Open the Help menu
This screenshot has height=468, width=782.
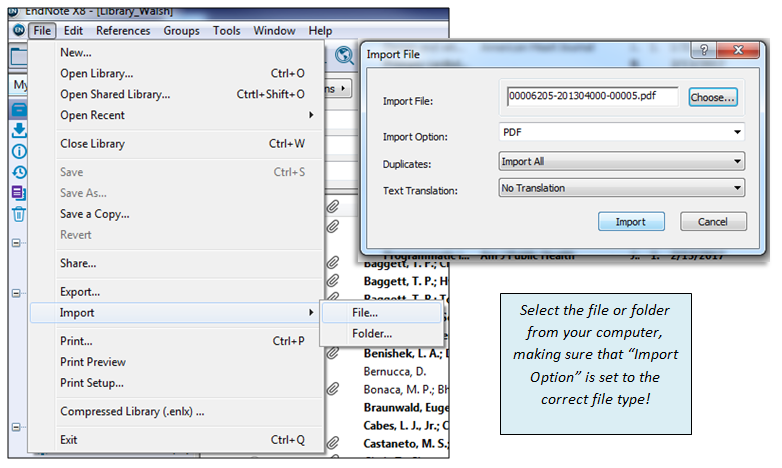point(320,31)
